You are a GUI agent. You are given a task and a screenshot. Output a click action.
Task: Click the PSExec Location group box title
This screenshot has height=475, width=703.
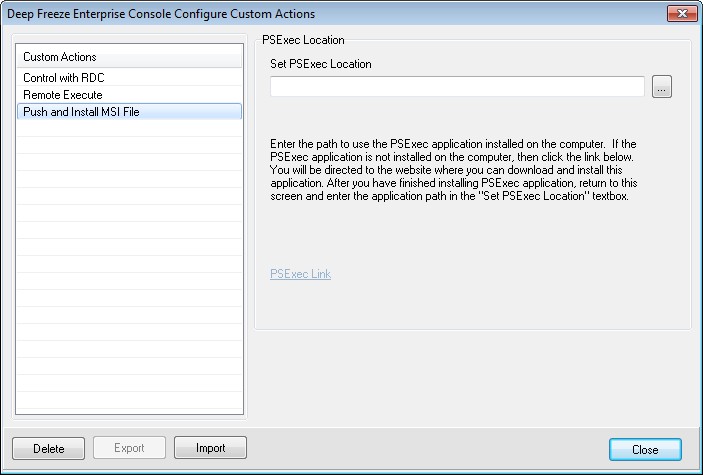click(303, 40)
